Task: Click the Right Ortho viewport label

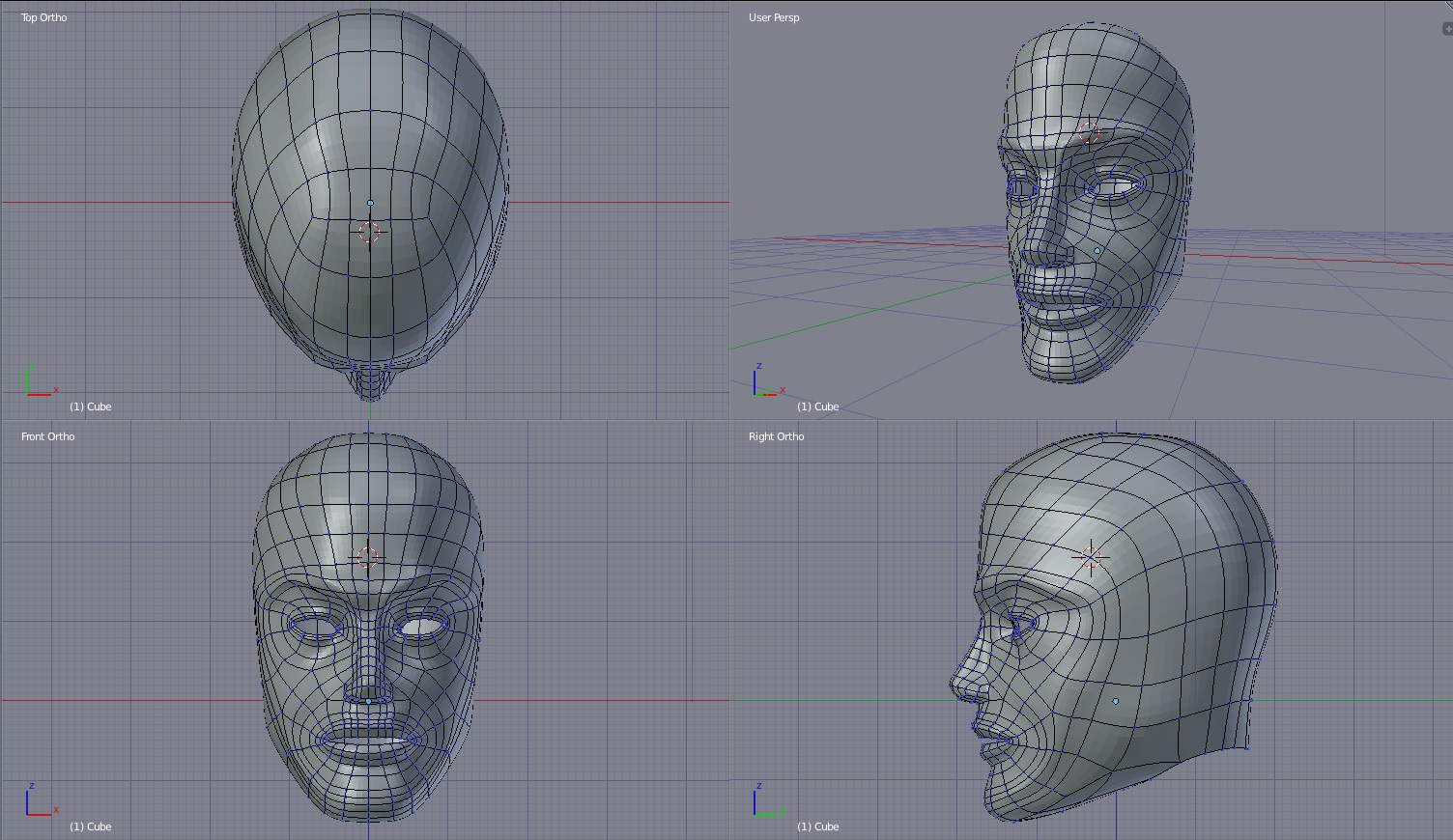Action: tap(776, 436)
